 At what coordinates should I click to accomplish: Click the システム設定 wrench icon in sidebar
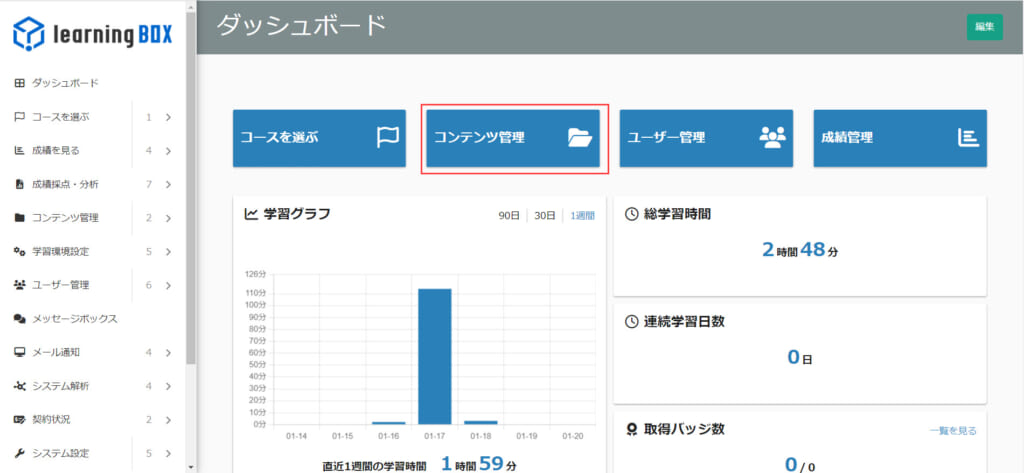coord(20,453)
